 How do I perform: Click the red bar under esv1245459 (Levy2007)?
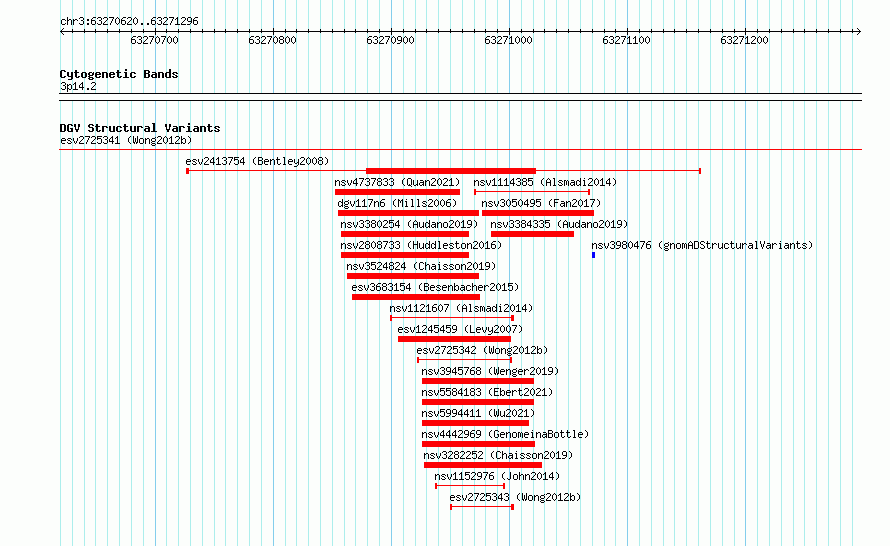455,339
